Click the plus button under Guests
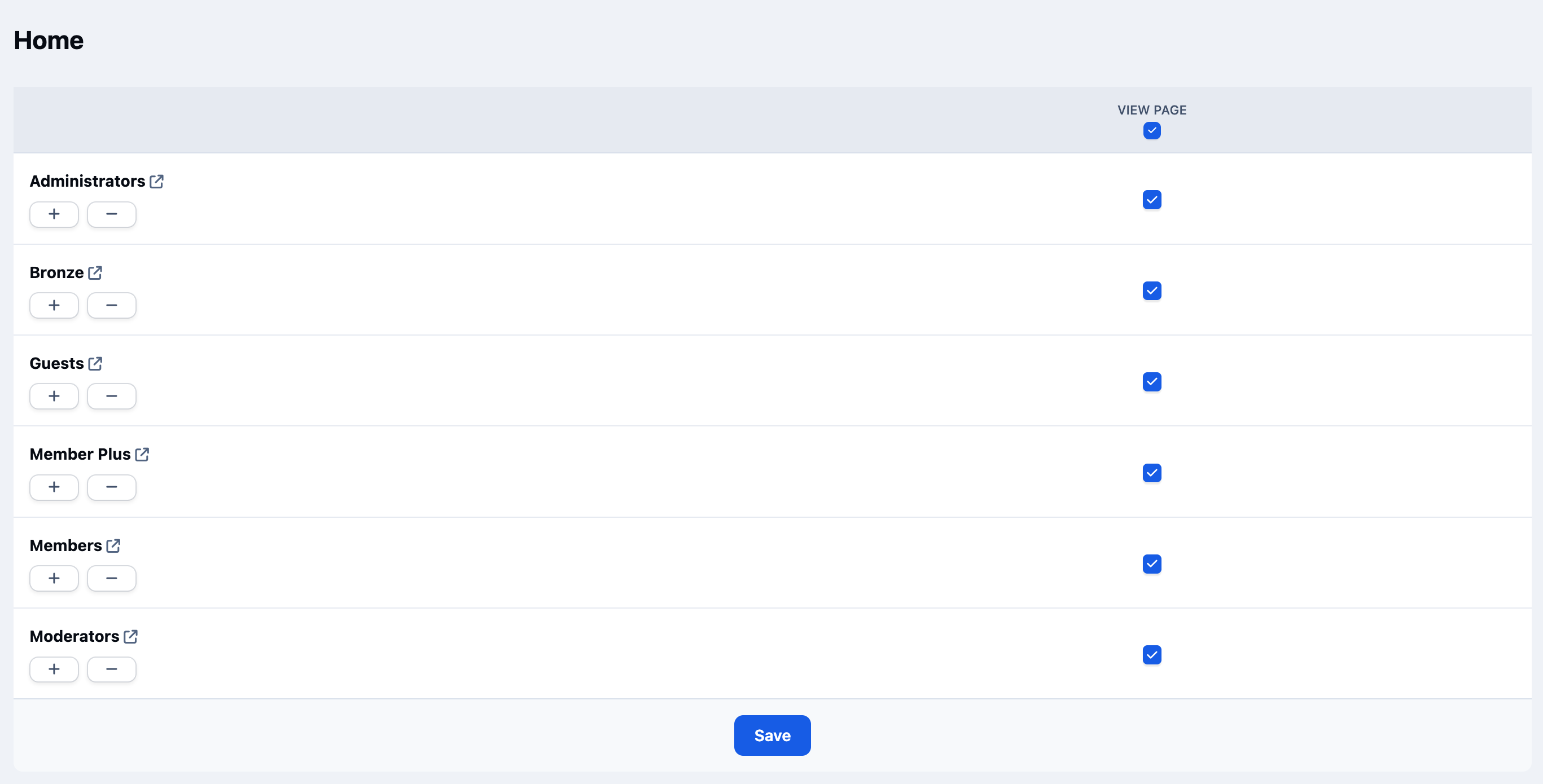Screen dimensions: 1543x784 pos(54,396)
